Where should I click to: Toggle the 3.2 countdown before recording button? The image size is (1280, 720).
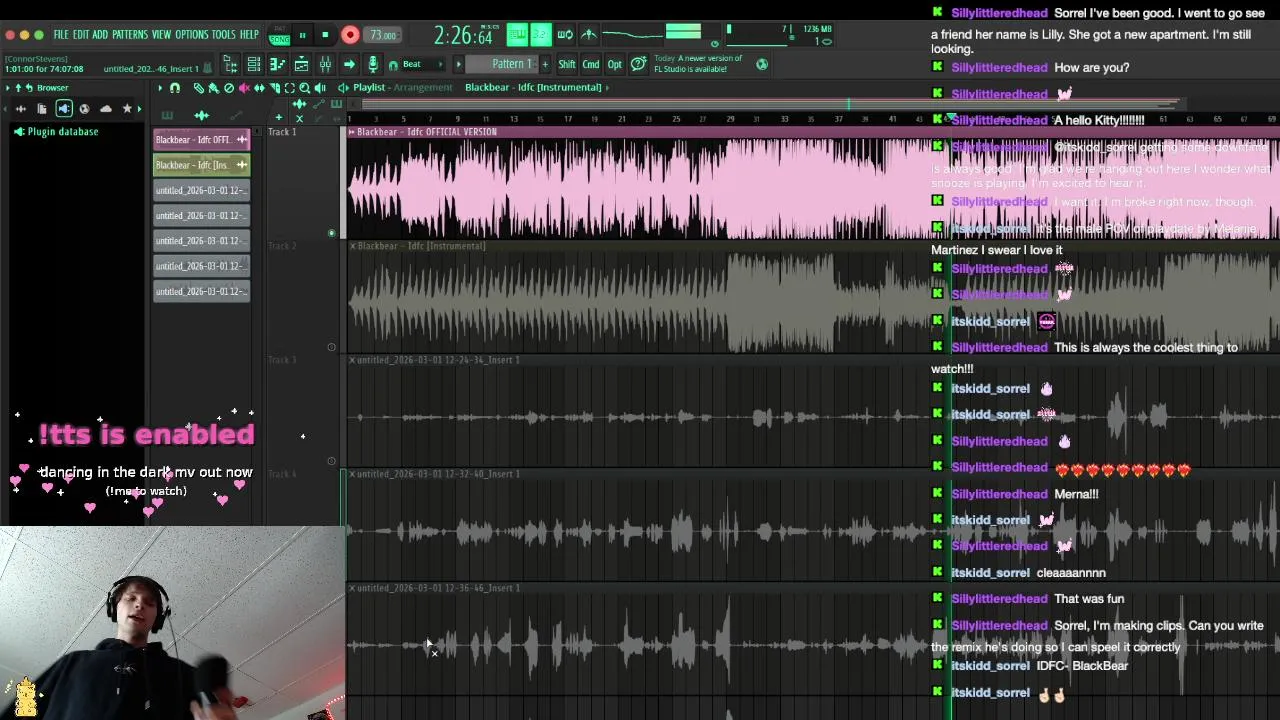540,35
